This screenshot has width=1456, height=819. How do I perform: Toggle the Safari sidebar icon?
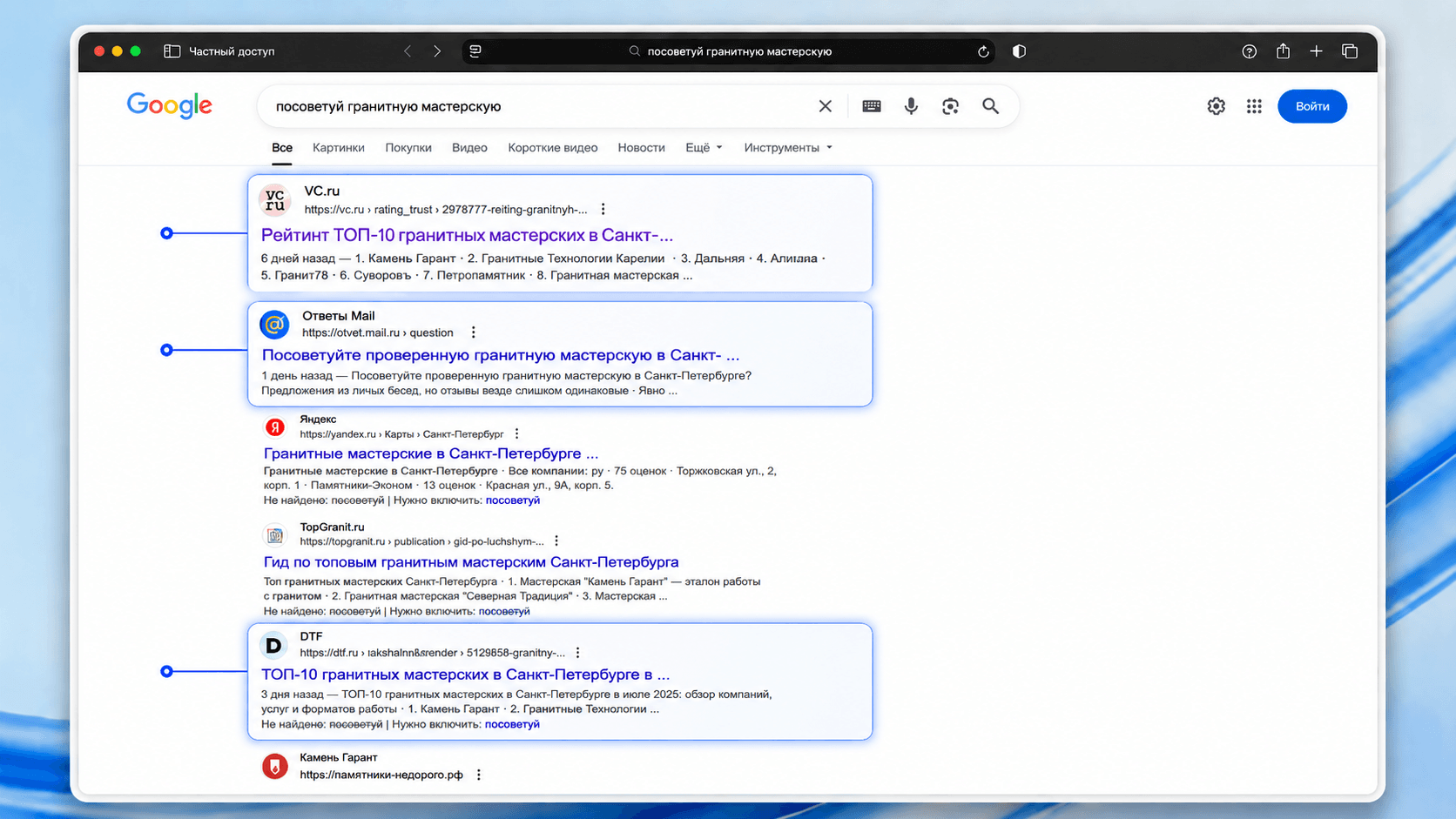(x=172, y=51)
